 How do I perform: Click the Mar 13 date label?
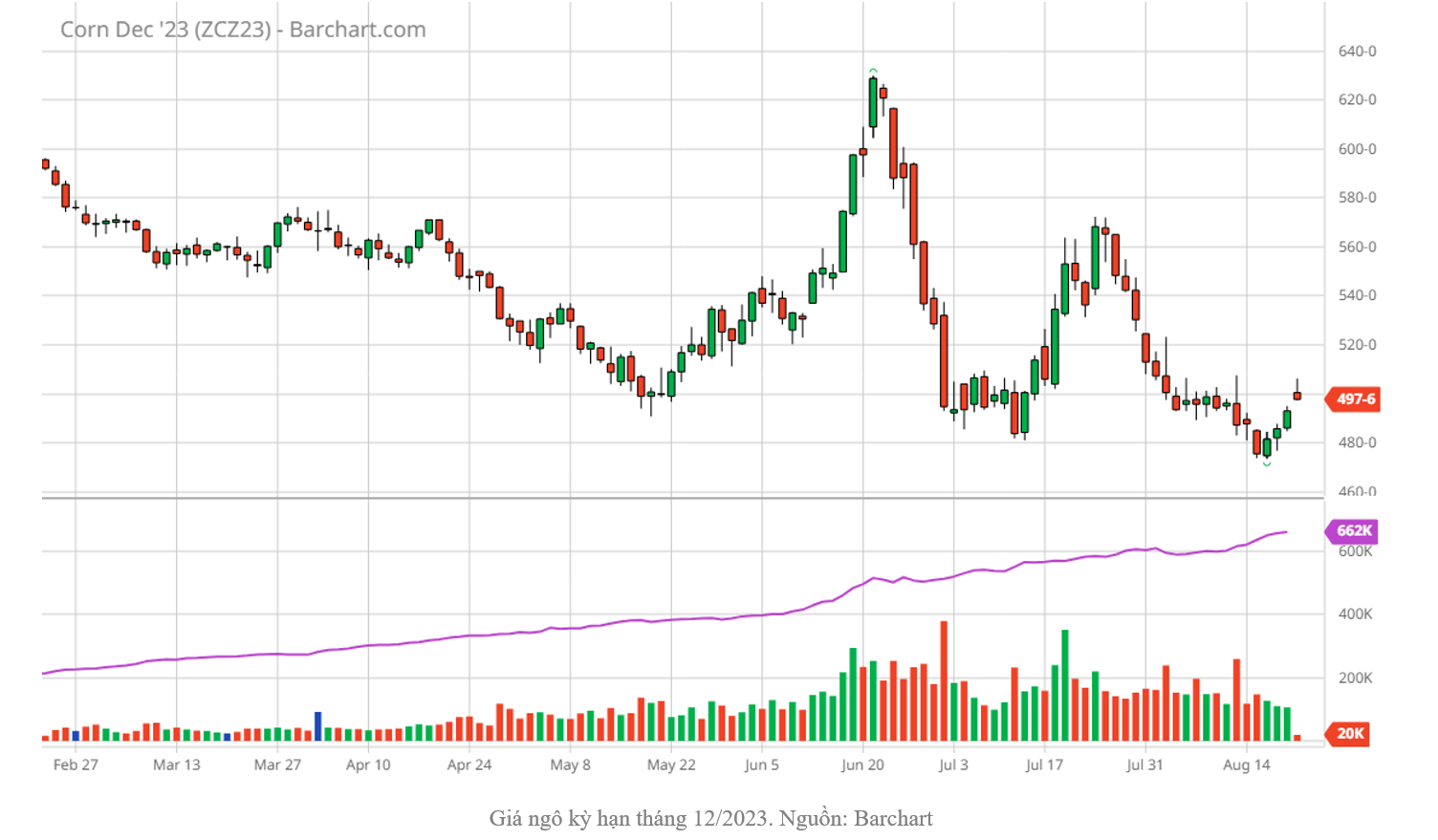tap(177, 765)
